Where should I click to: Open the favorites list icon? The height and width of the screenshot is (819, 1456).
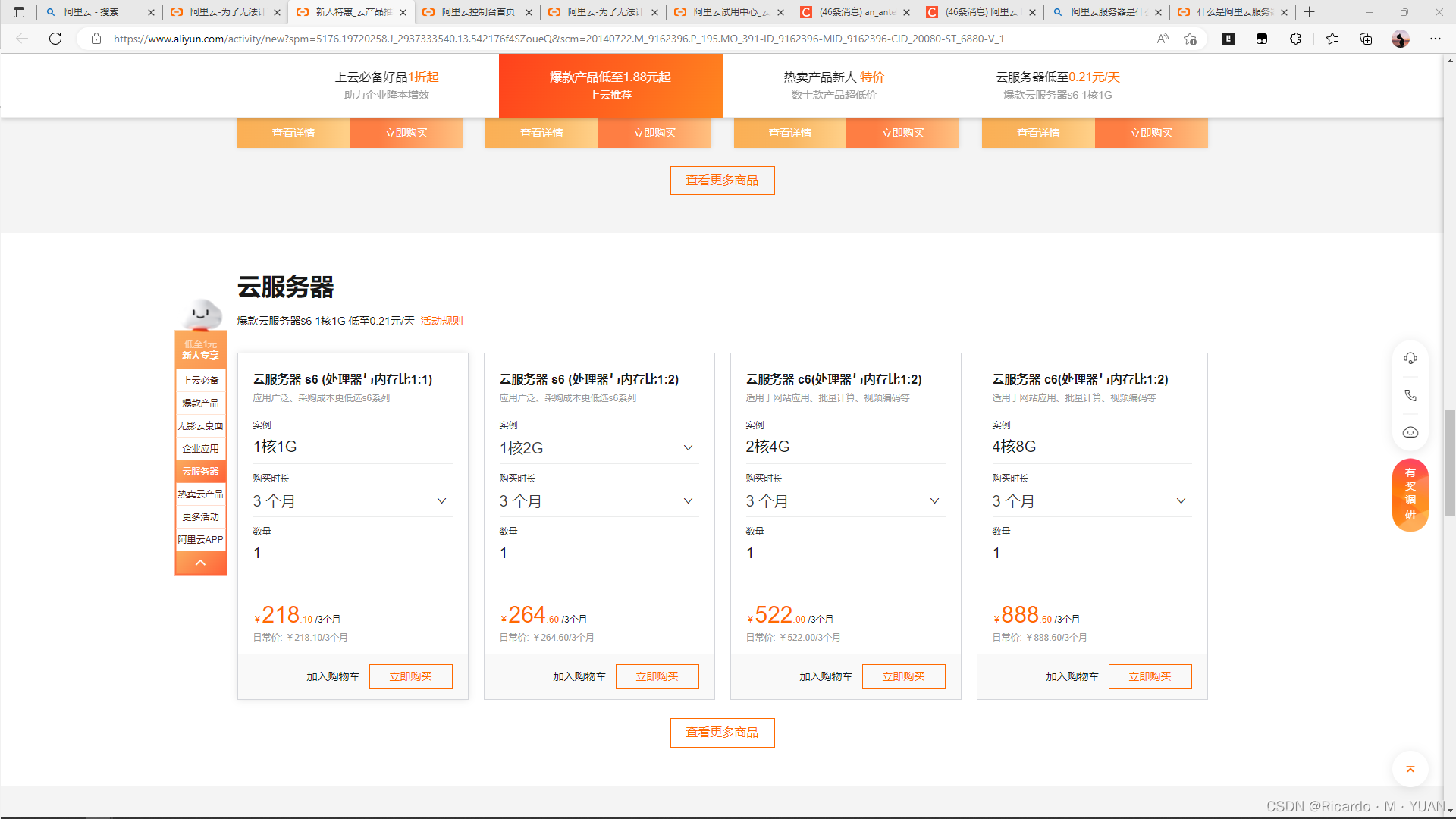click(1332, 39)
